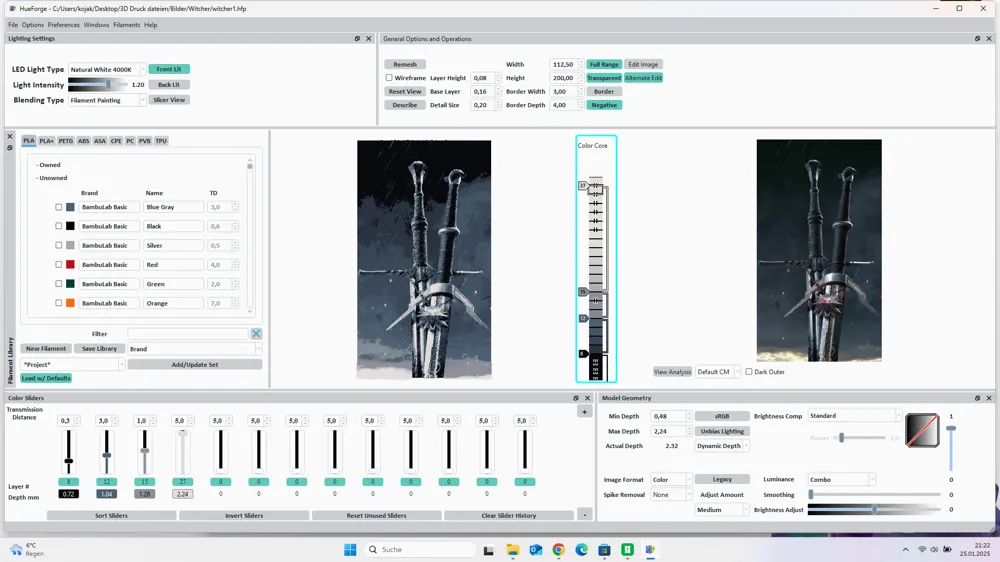Viewport: 1000px width, 562px height.
Task: Open the Luminance Combo dropdown
Action: pos(842,479)
